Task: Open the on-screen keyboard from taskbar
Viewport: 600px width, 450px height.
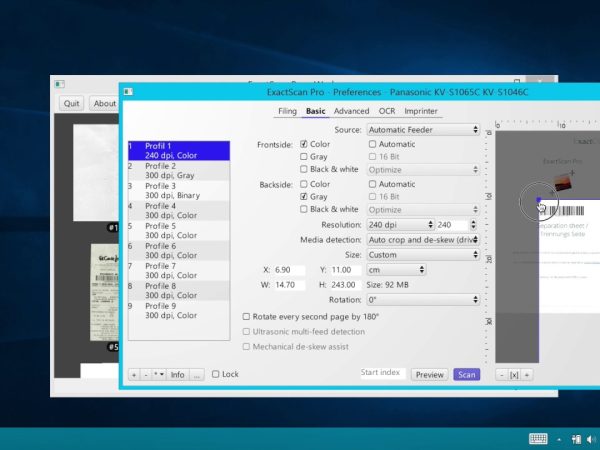Action: click(538, 439)
